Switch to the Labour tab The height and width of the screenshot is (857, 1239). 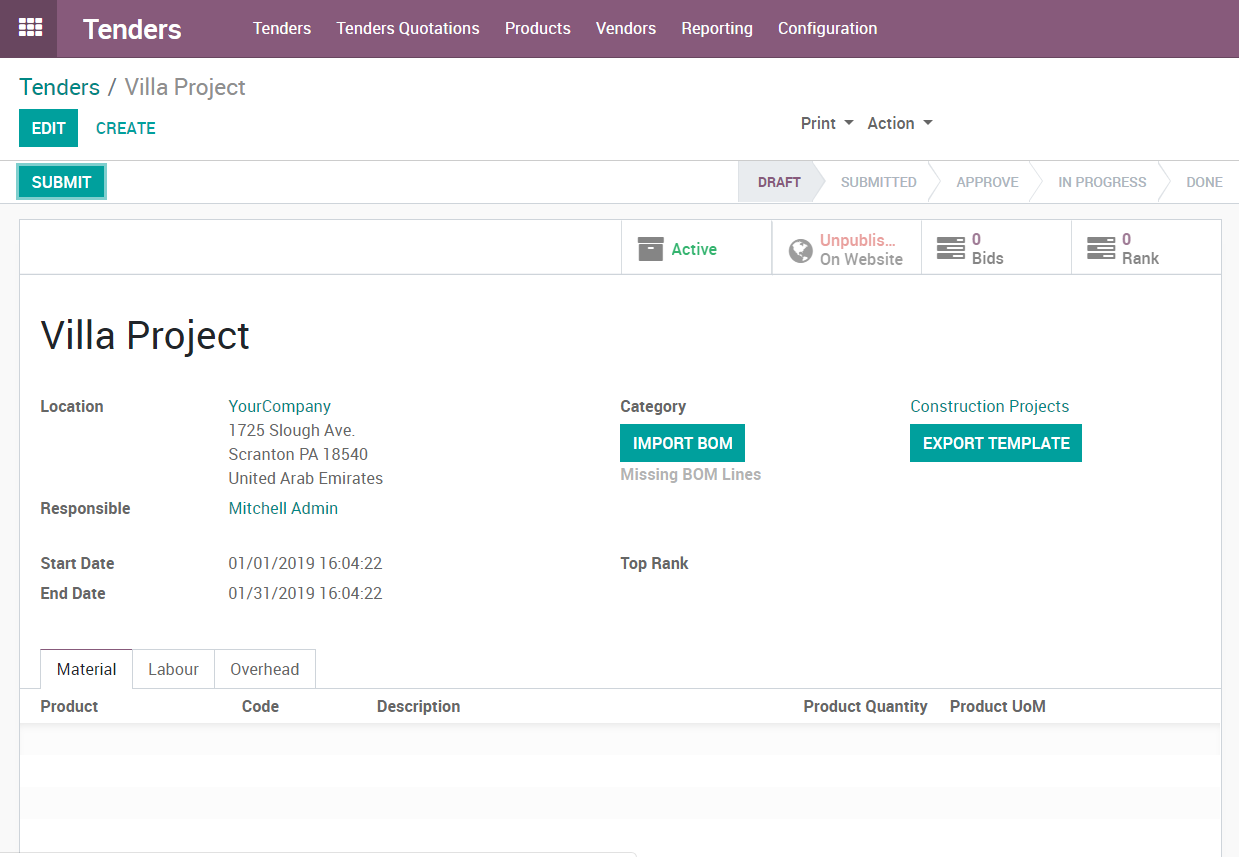173,669
